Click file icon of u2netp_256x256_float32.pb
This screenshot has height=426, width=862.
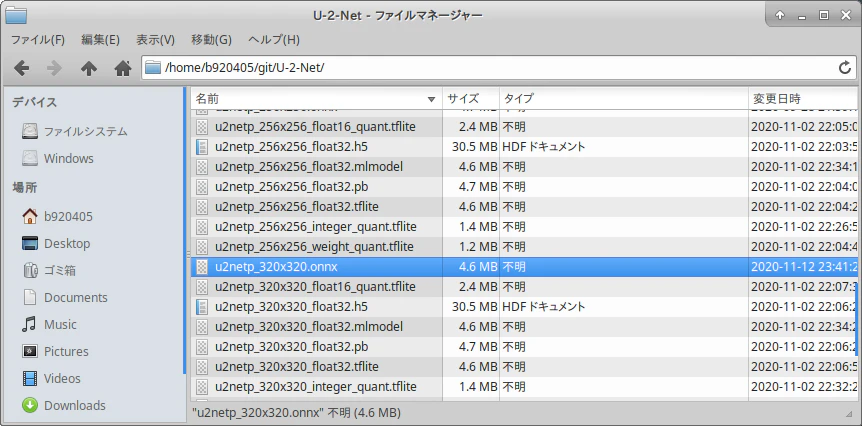202,187
